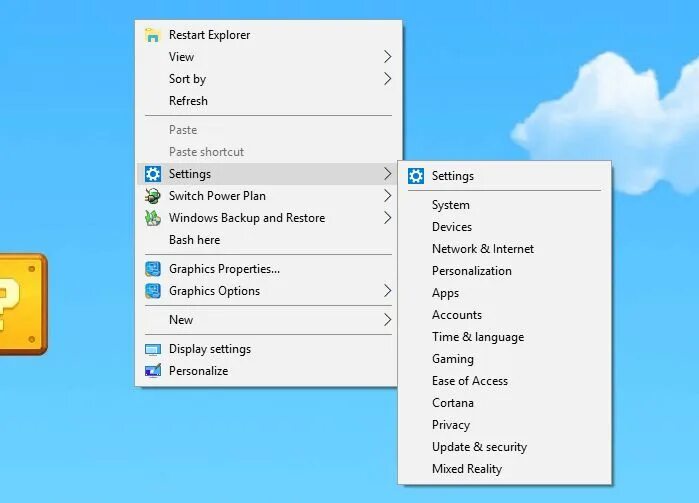
Task: Open the New menu entry
Action: click(x=267, y=320)
